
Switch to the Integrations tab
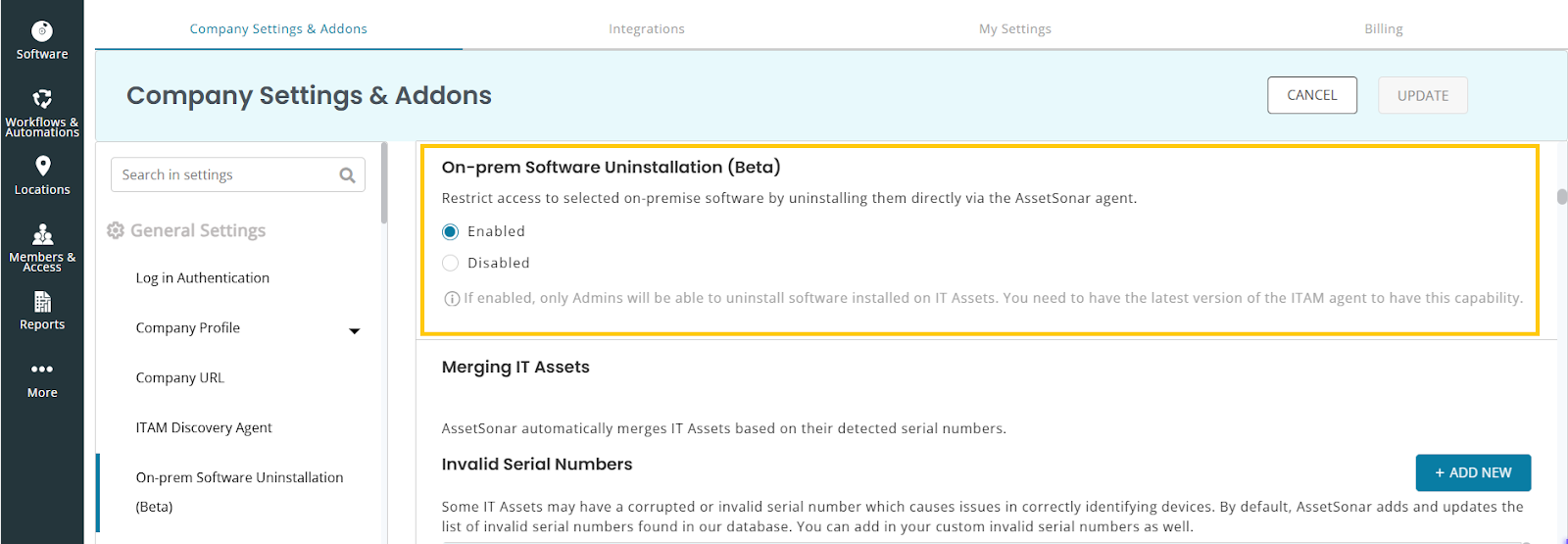(x=647, y=28)
